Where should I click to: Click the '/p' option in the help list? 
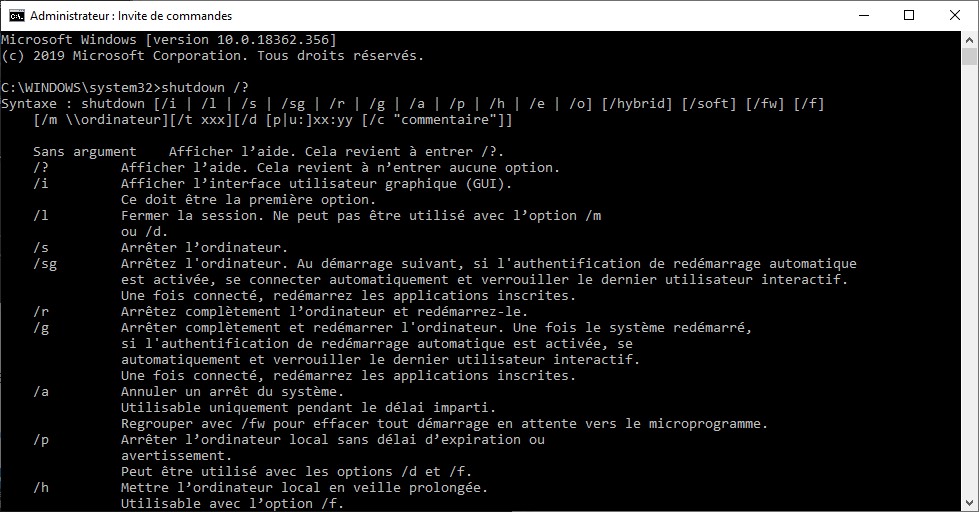click(40, 440)
